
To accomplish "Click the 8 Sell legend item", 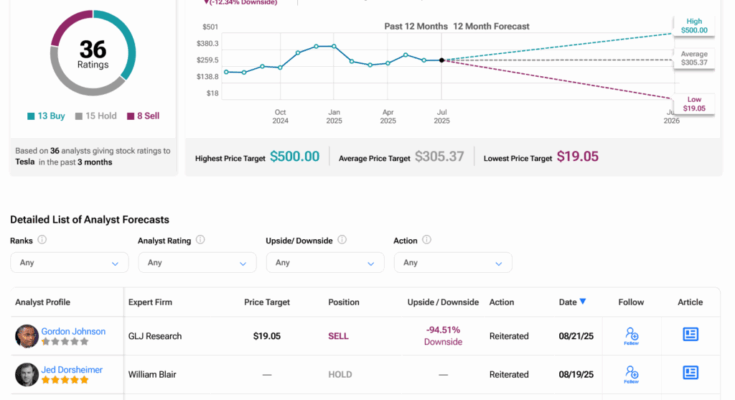I will [x=143, y=116].
